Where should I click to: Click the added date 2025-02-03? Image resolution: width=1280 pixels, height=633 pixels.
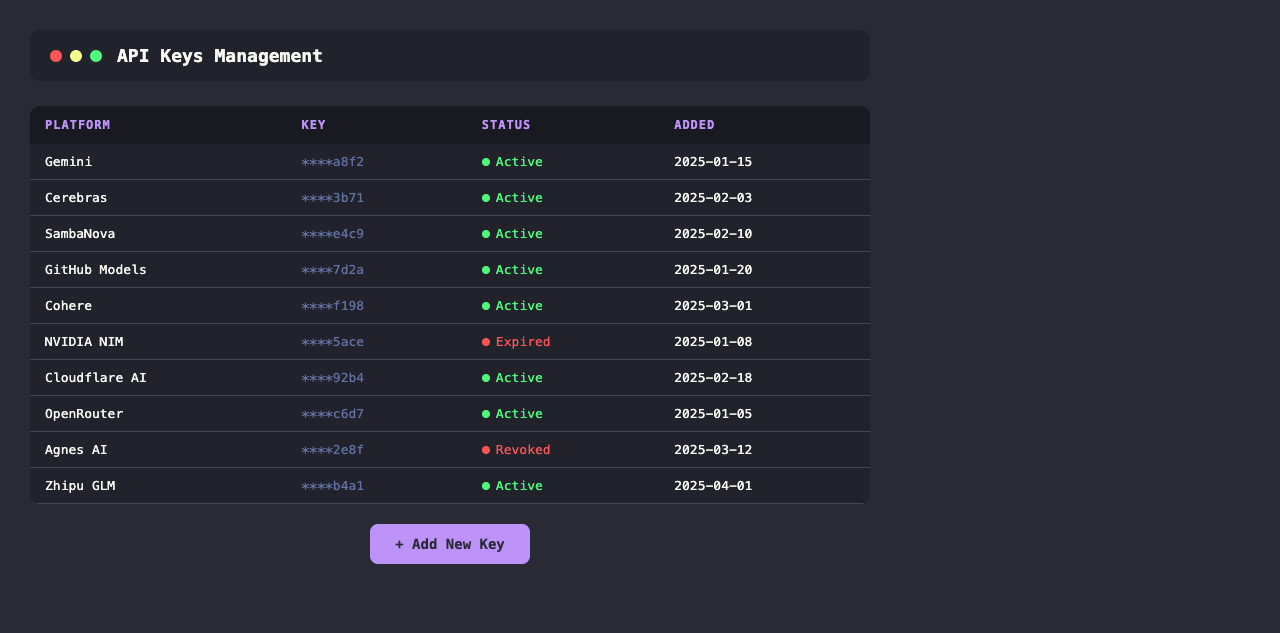tap(713, 198)
